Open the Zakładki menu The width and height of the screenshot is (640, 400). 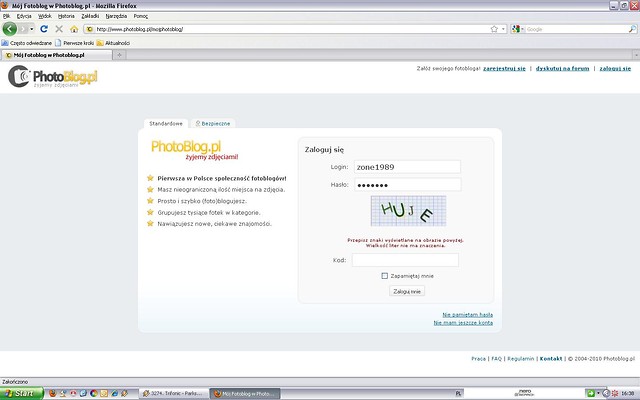point(90,16)
